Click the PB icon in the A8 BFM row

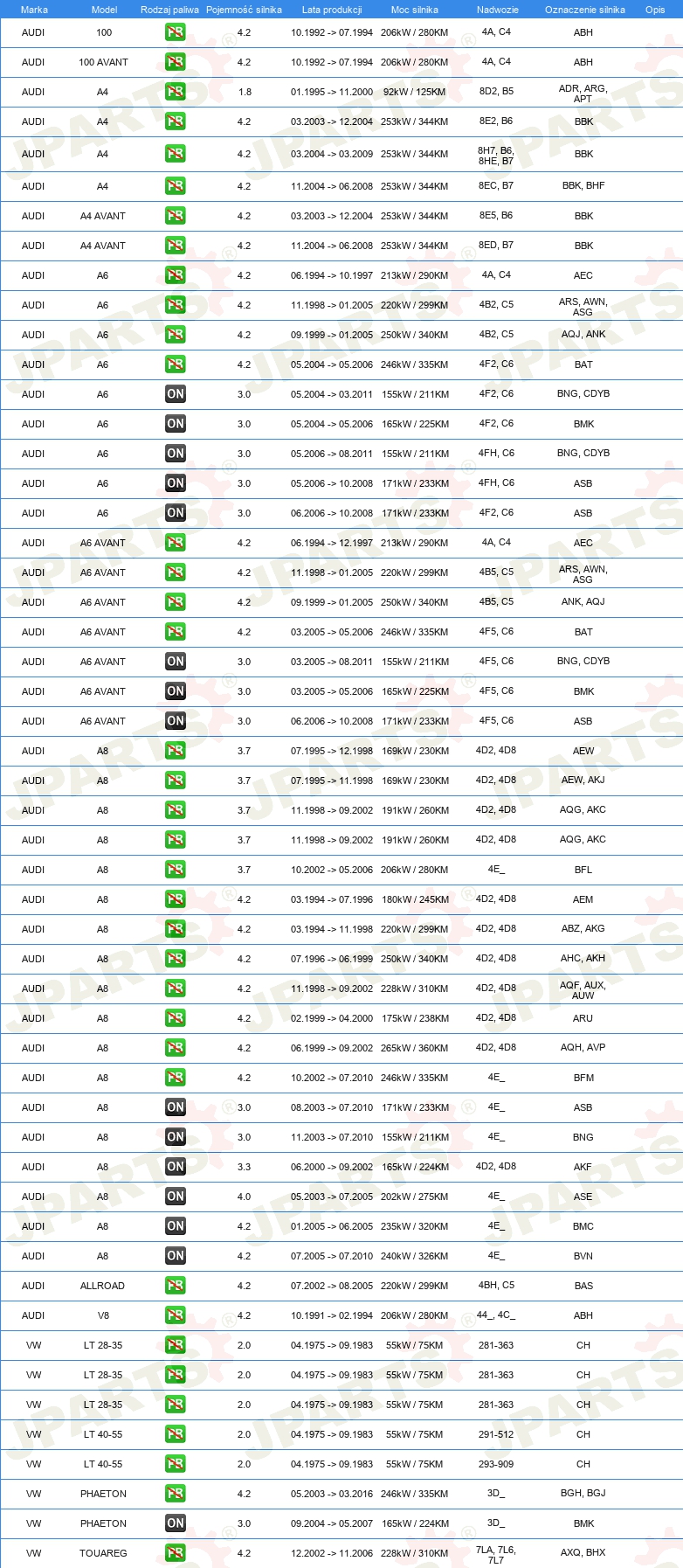[176, 1078]
